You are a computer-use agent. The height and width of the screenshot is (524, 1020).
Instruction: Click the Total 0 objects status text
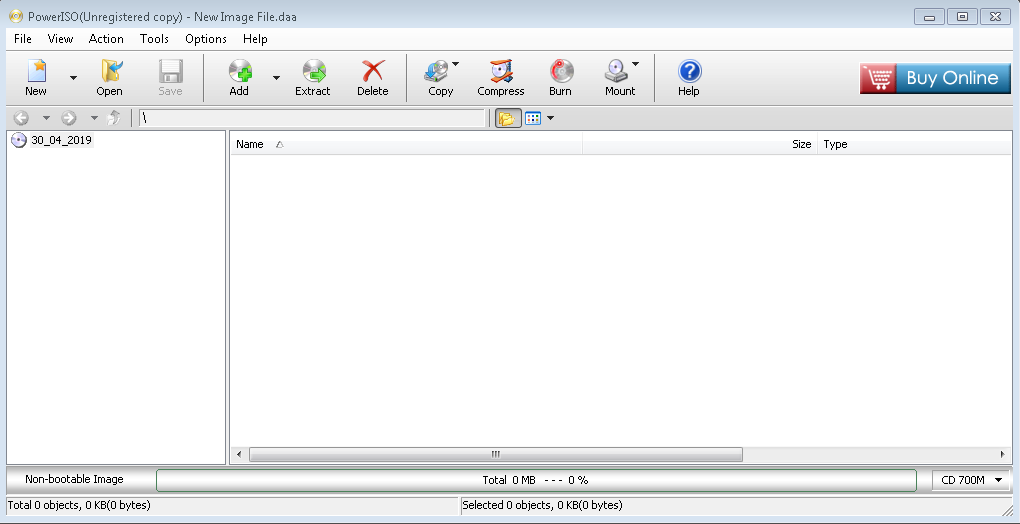(79, 504)
